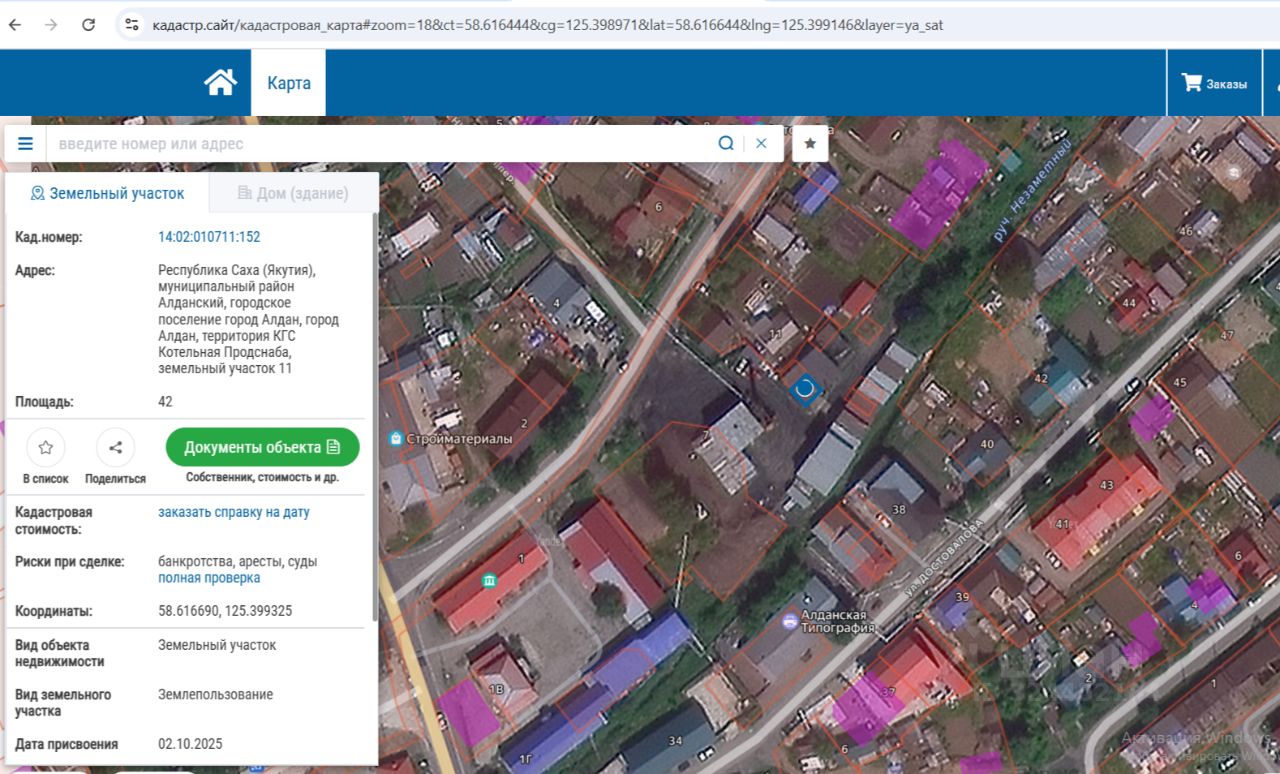Click полная проверка link
The image size is (1280, 774).
209,578
